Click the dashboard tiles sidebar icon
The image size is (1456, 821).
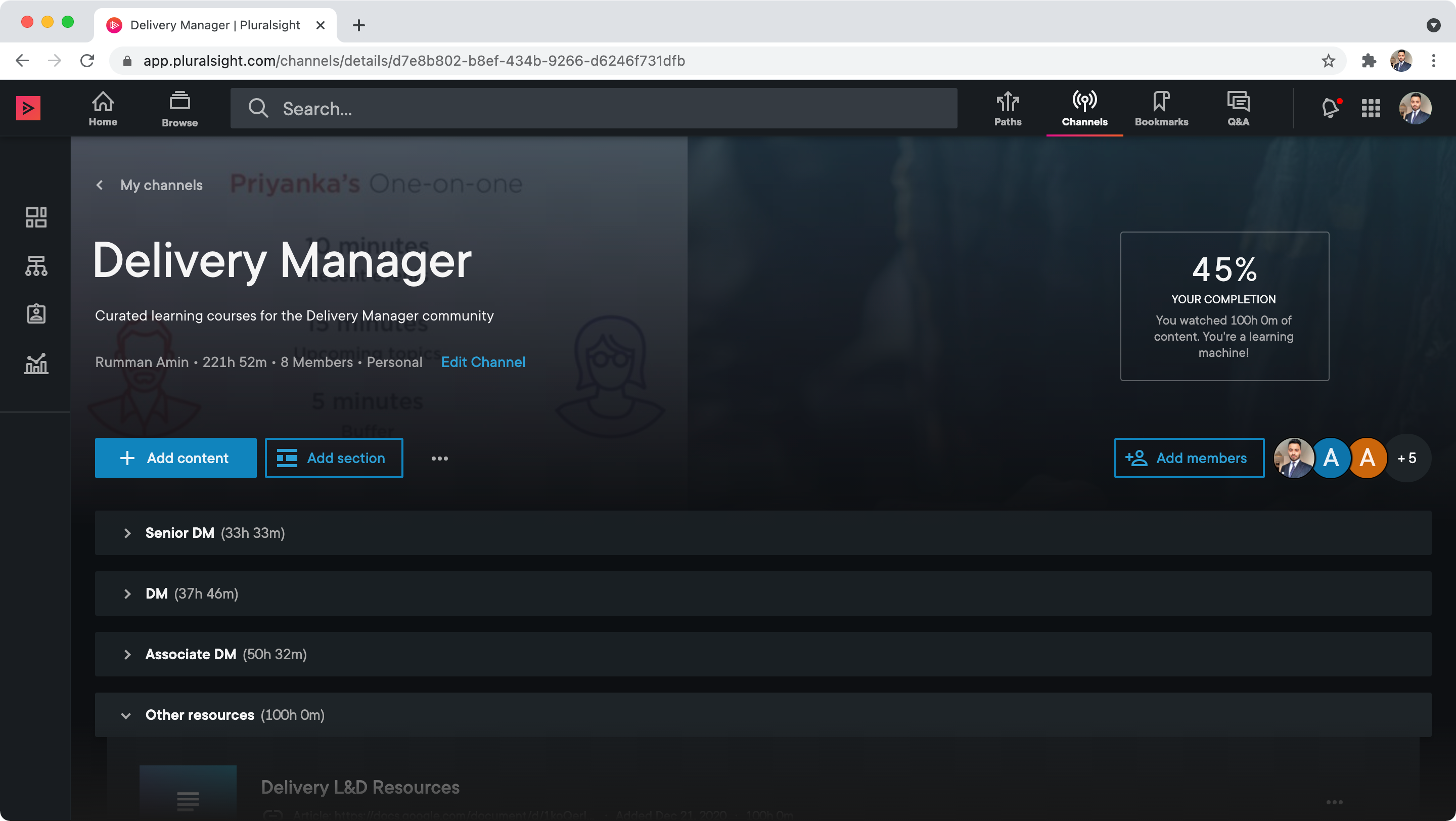36,217
